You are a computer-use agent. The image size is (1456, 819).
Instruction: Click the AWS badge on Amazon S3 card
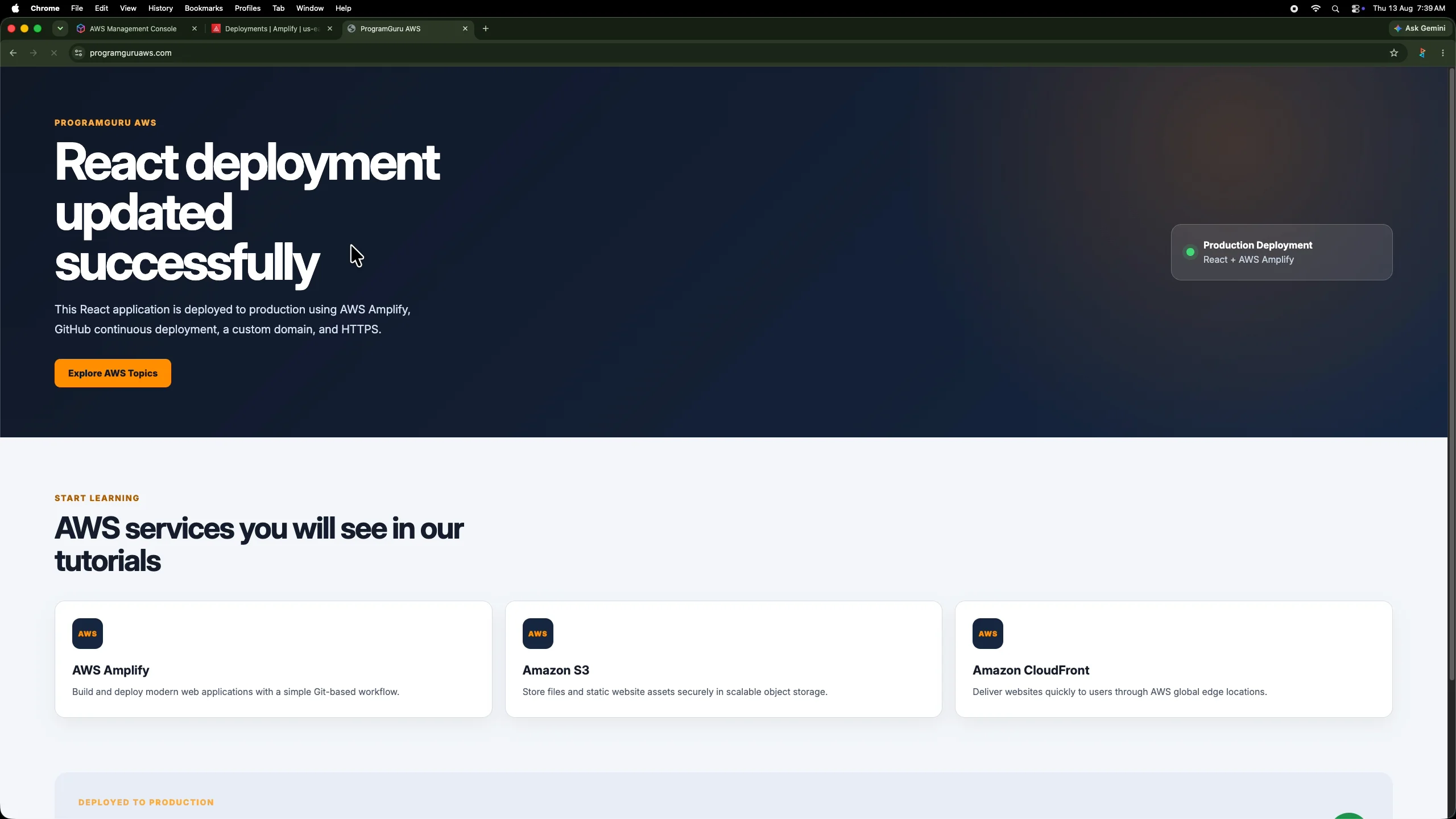coord(538,634)
